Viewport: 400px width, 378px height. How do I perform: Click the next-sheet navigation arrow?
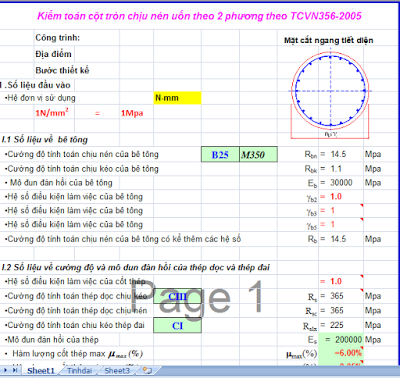coord(5,370)
